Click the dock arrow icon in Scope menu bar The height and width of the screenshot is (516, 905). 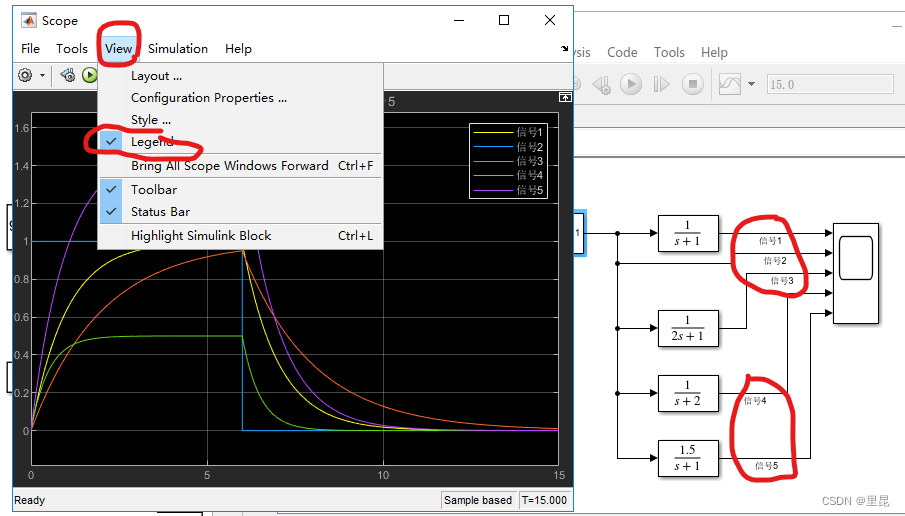coord(564,48)
